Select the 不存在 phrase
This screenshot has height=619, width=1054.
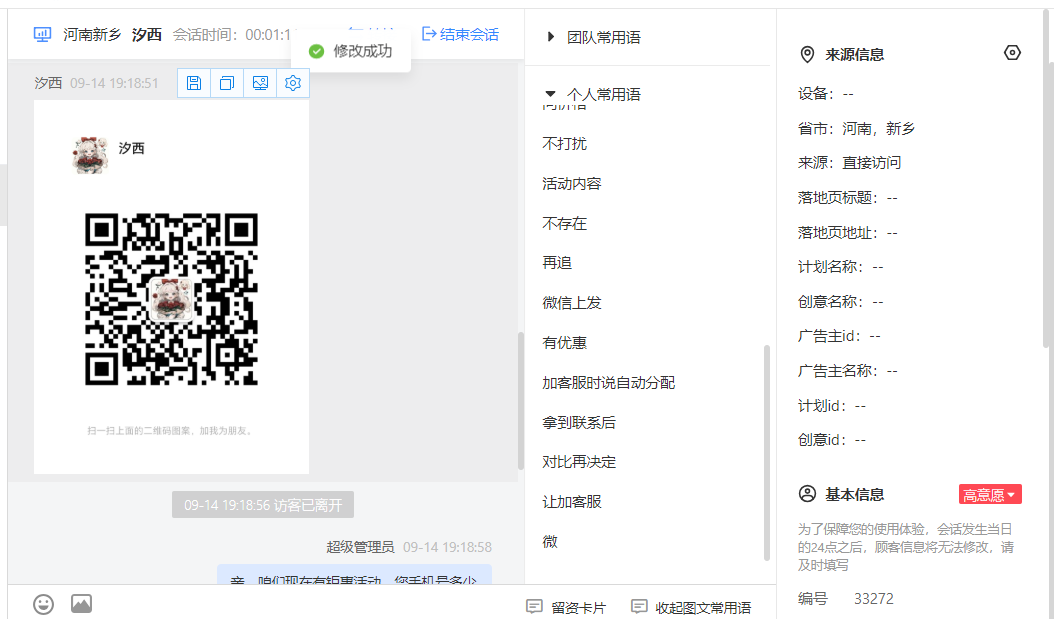[565, 223]
